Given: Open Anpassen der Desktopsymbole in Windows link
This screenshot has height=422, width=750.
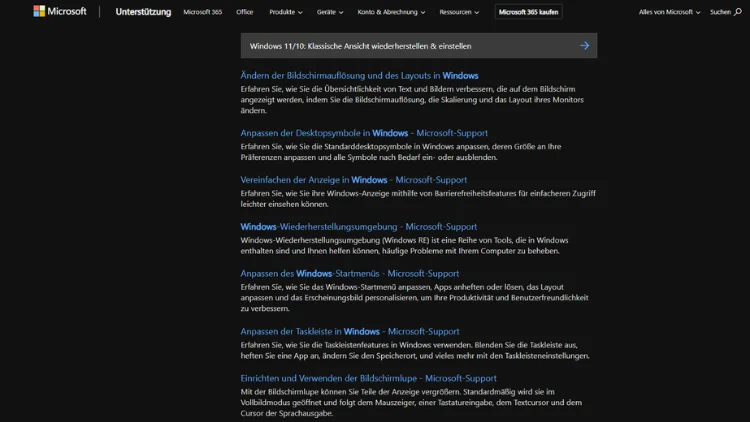Looking at the screenshot, I should (364, 133).
